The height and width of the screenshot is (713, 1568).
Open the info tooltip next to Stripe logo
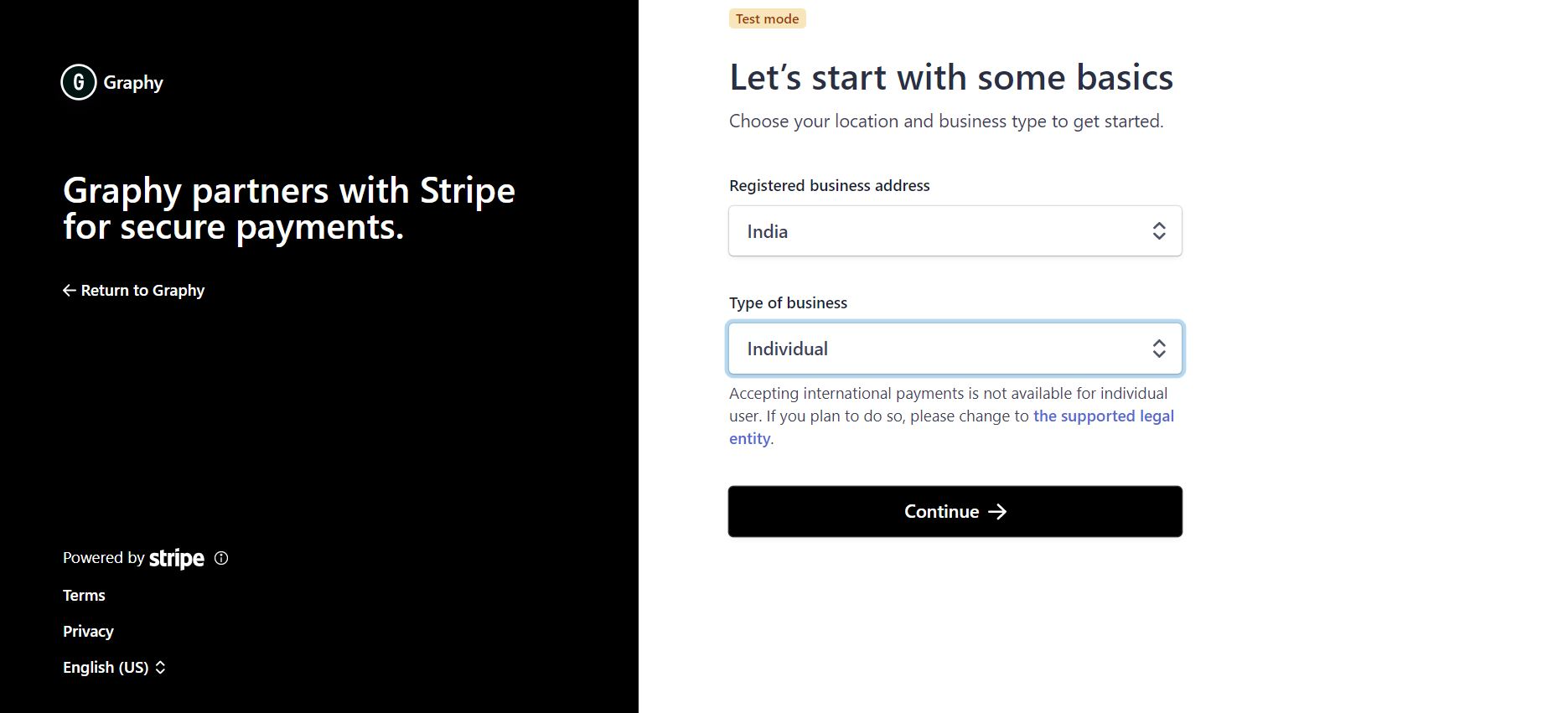click(220, 558)
